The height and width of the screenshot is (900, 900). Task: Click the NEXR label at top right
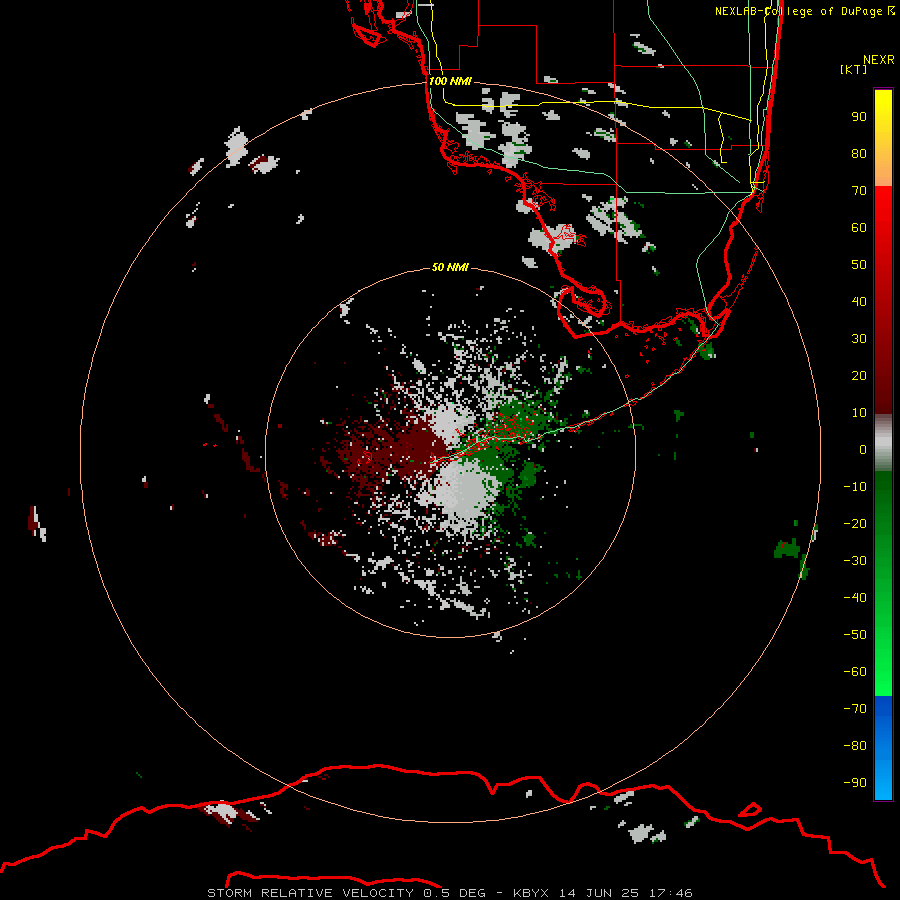coord(879,60)
